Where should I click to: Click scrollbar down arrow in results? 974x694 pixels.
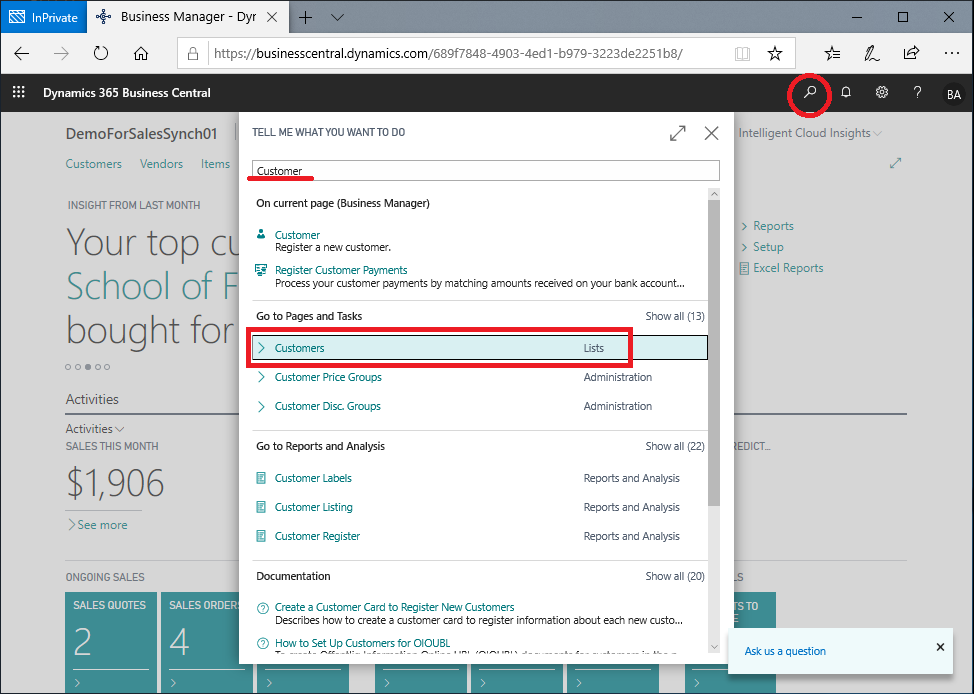pos(714,647)
